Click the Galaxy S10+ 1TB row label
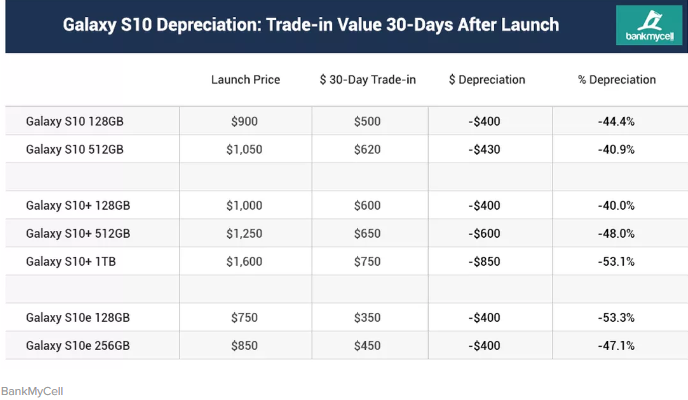 (x=71, y=262)
